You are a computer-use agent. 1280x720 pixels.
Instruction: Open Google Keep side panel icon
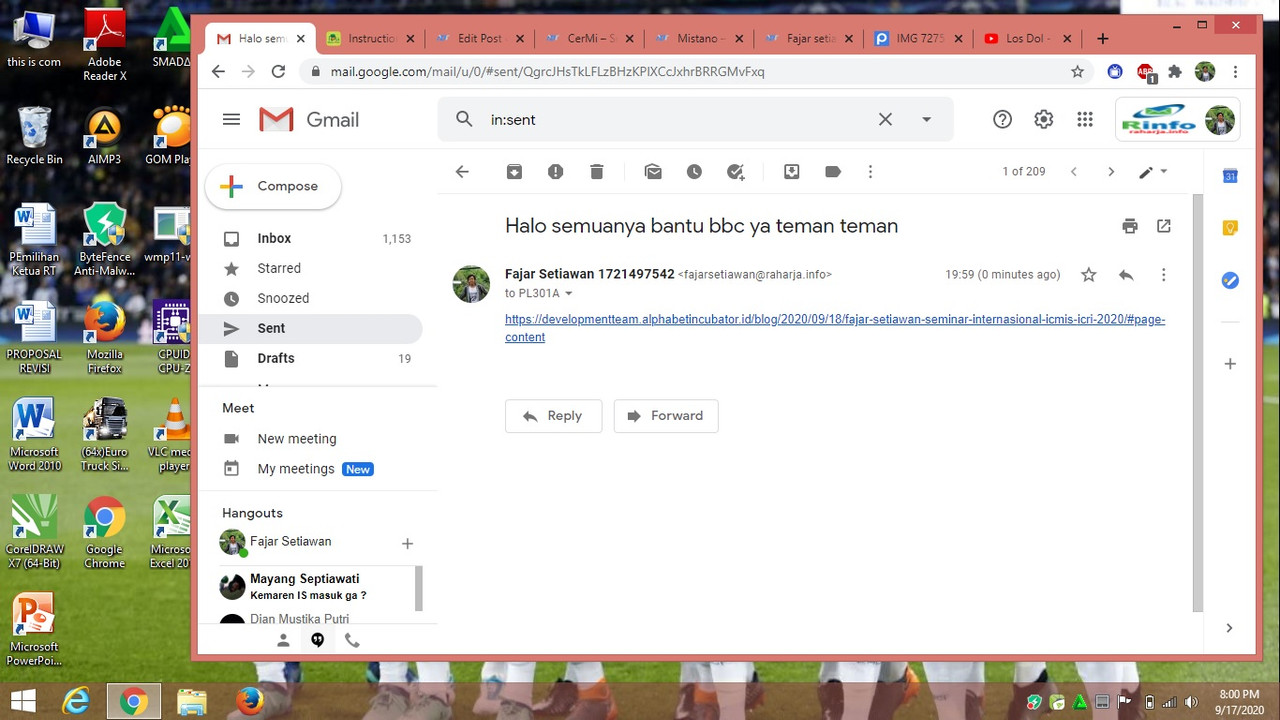click(x=1231, y=228)
